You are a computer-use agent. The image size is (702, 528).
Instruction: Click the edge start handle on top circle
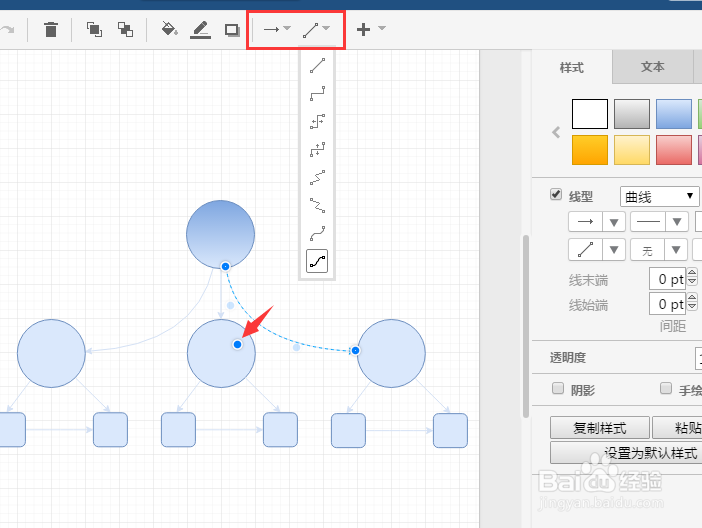click(x=226, y=266)
